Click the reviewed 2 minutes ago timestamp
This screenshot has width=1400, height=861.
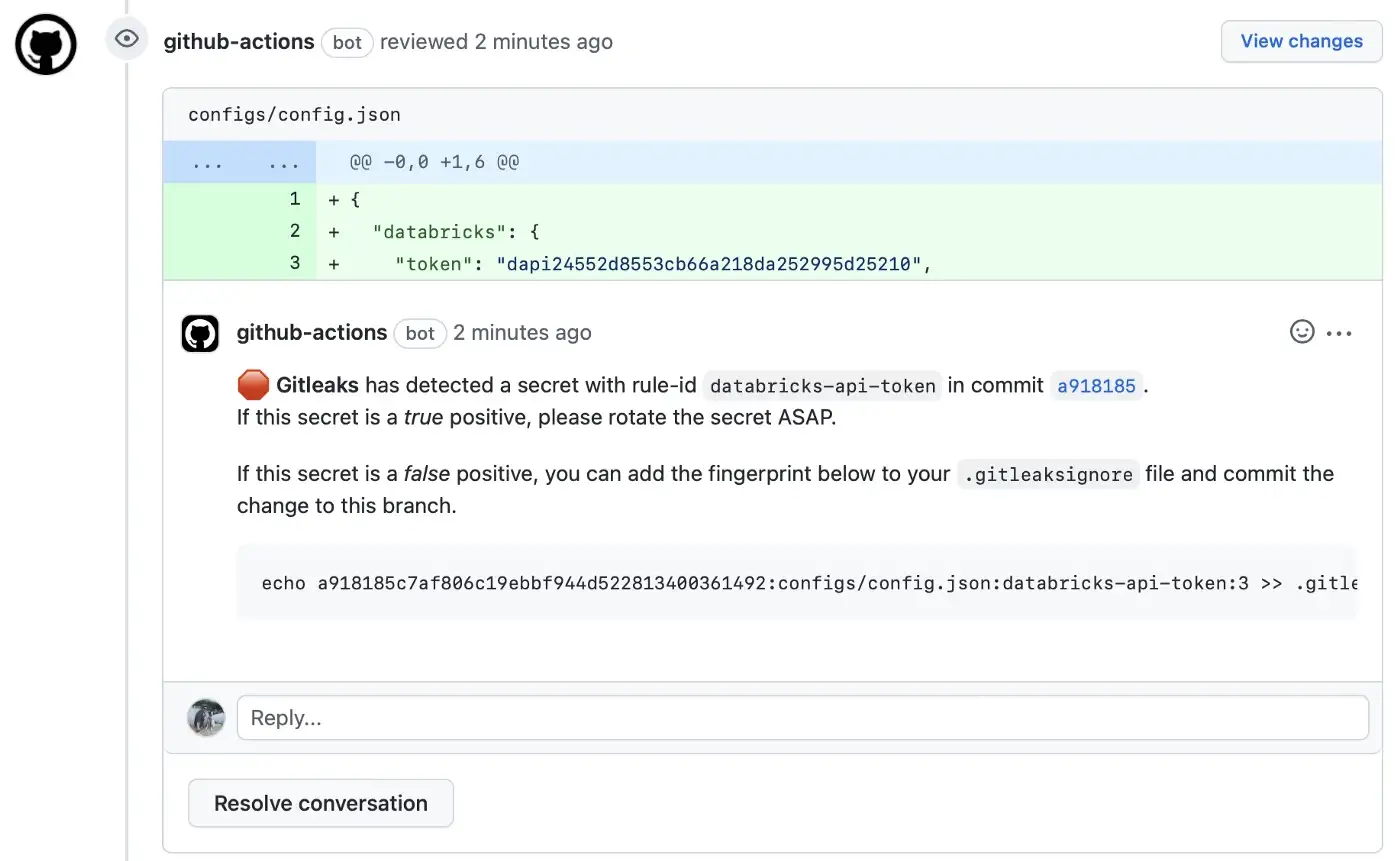click(496, 41)
